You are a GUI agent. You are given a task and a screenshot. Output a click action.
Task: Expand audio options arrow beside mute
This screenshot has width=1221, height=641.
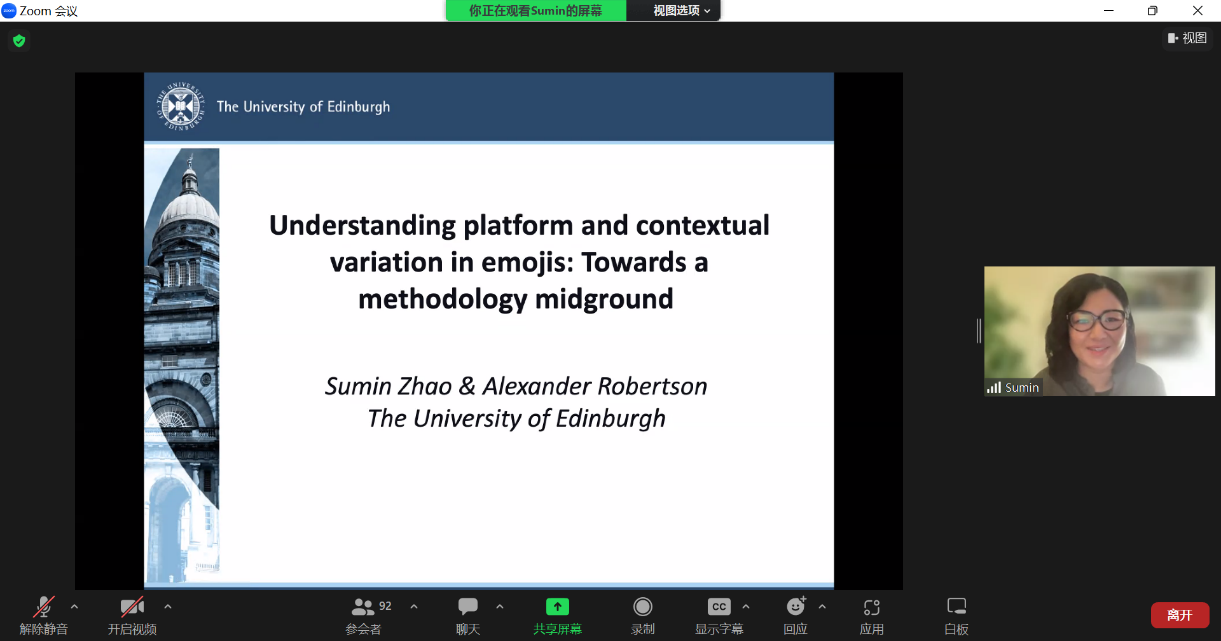(x=74, y=606)
